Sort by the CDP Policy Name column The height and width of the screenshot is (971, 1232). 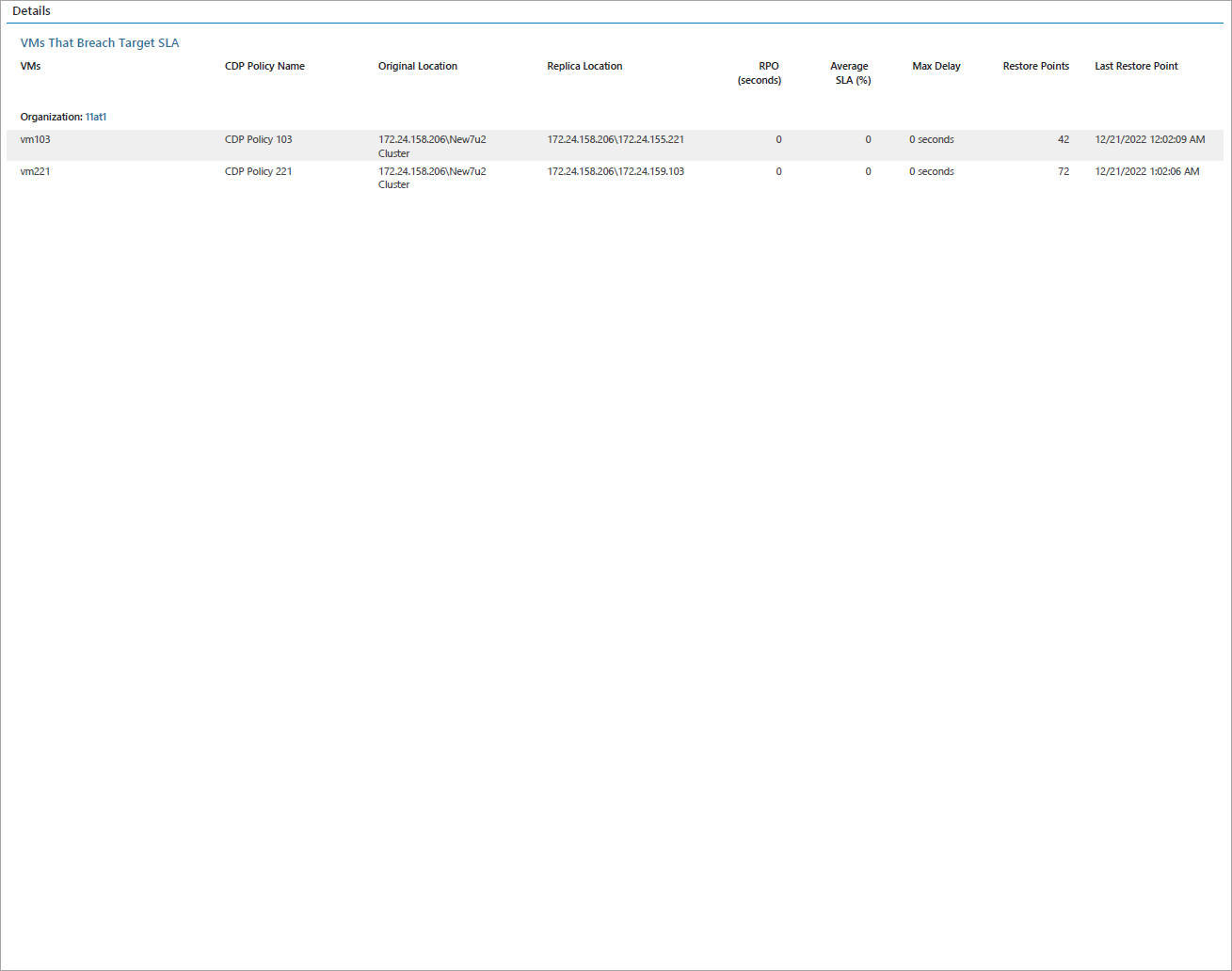pyautogui.click(x=264, y=66)
